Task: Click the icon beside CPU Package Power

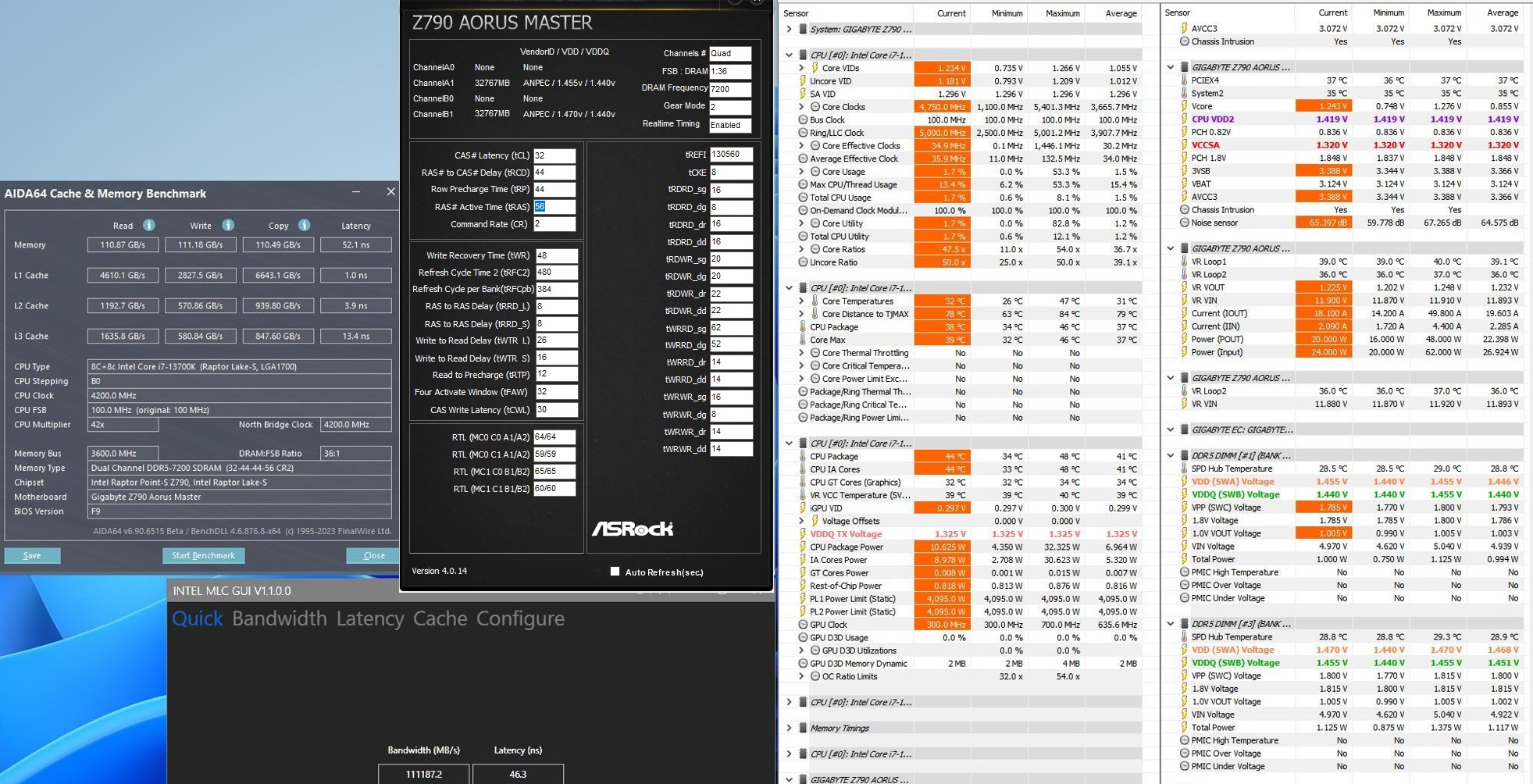Action: [x=802, y=547]
